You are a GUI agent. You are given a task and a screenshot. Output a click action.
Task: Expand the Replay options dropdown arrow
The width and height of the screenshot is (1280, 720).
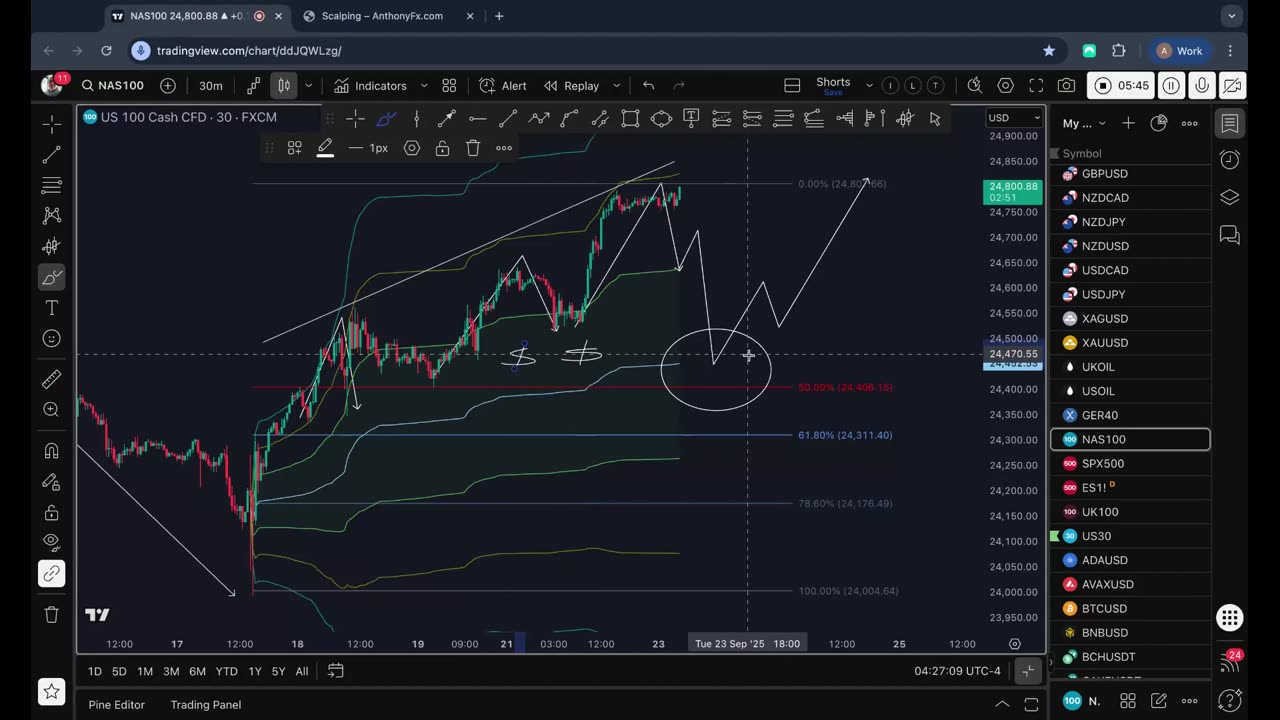pos(616,86)
